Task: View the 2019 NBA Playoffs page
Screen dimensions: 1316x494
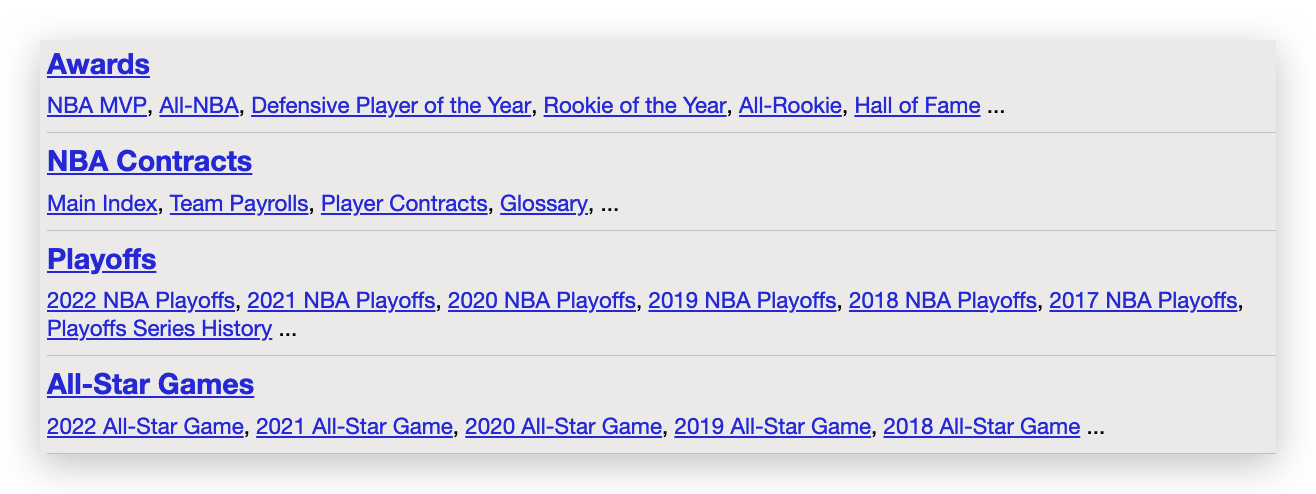Action: 742,301
